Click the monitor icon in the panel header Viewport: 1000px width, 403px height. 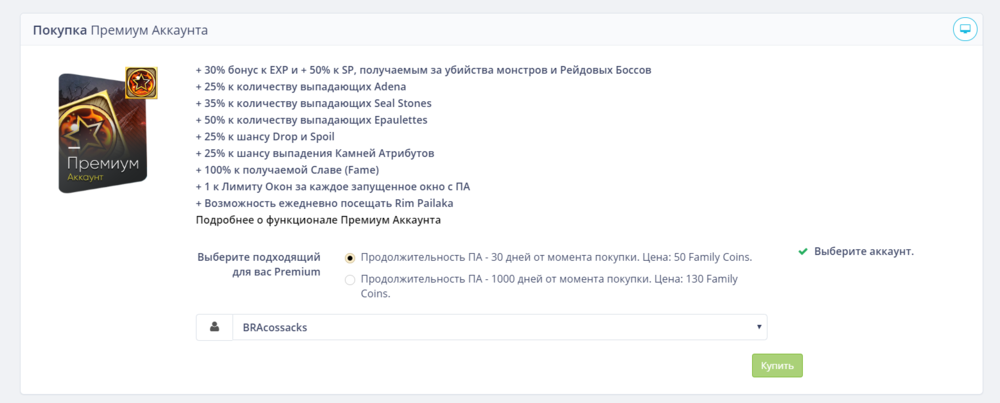click(x=964, y=29)
